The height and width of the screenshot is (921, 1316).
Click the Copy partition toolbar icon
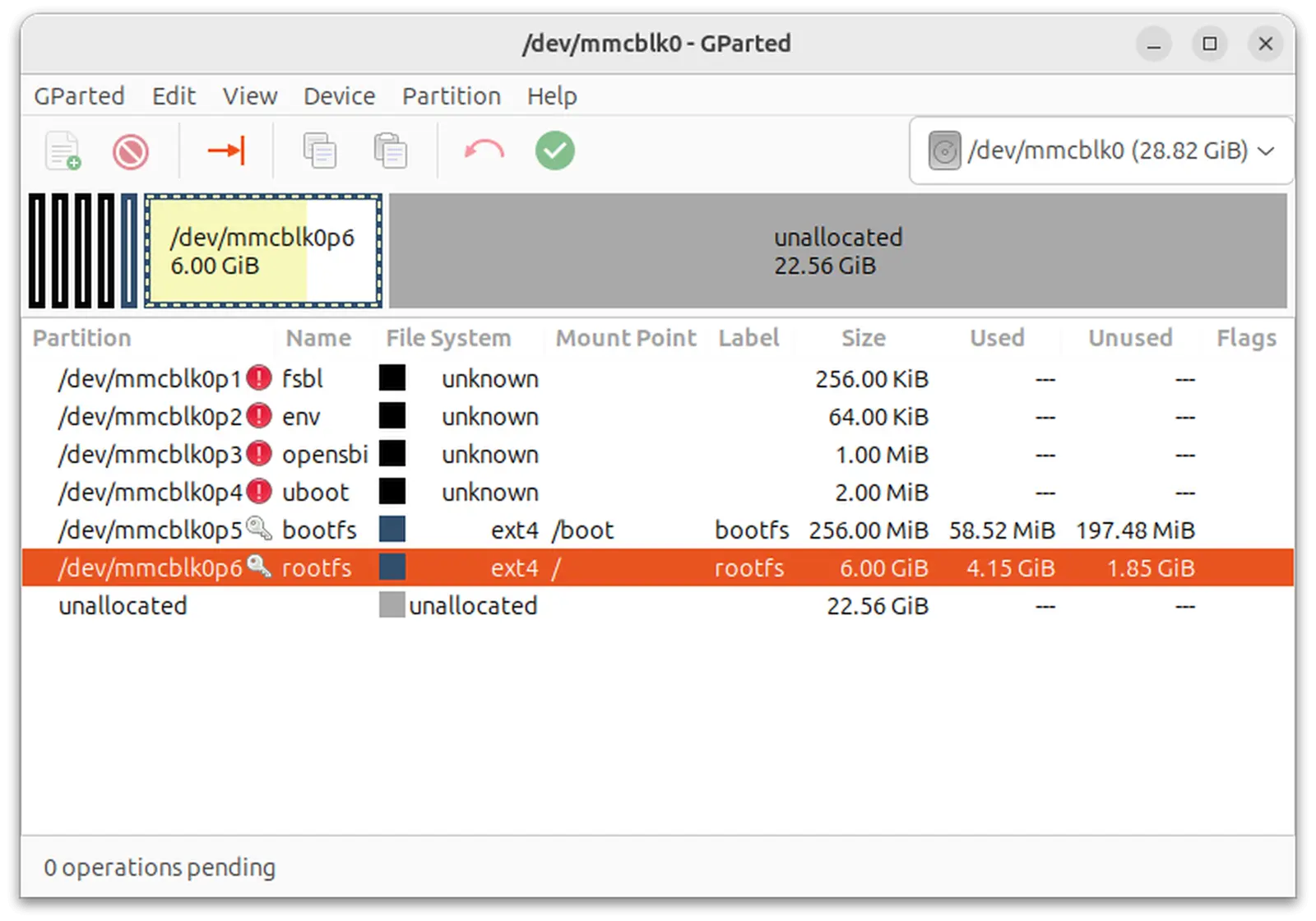[x=319, y=150]
